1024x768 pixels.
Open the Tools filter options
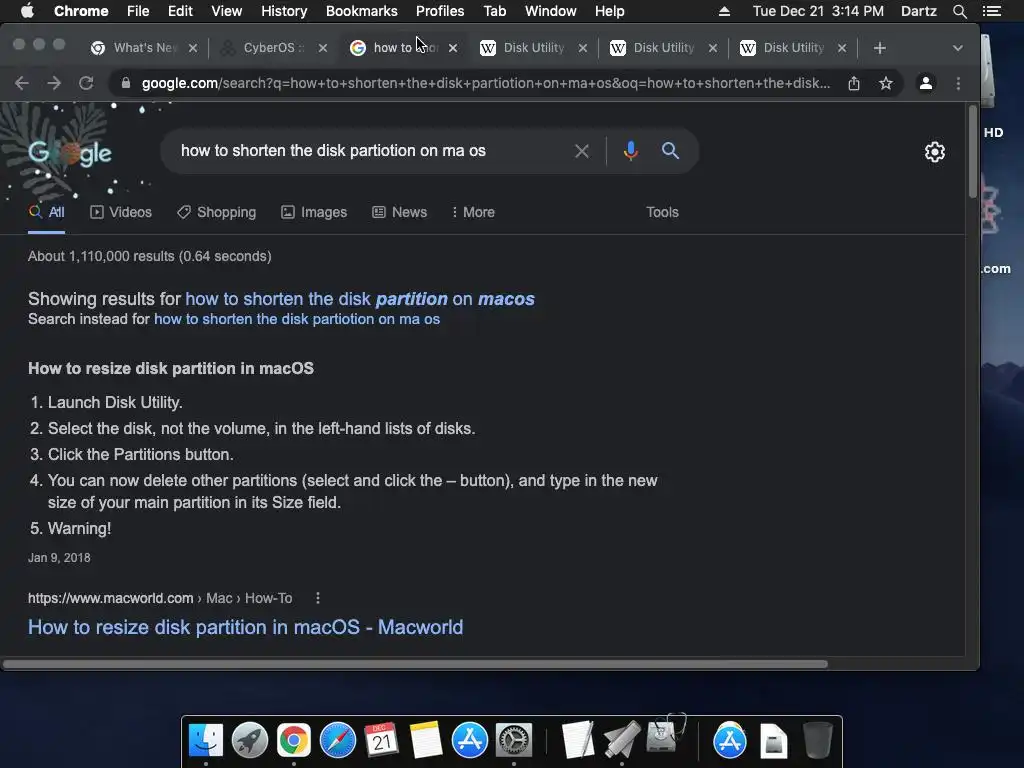(662, 212)
